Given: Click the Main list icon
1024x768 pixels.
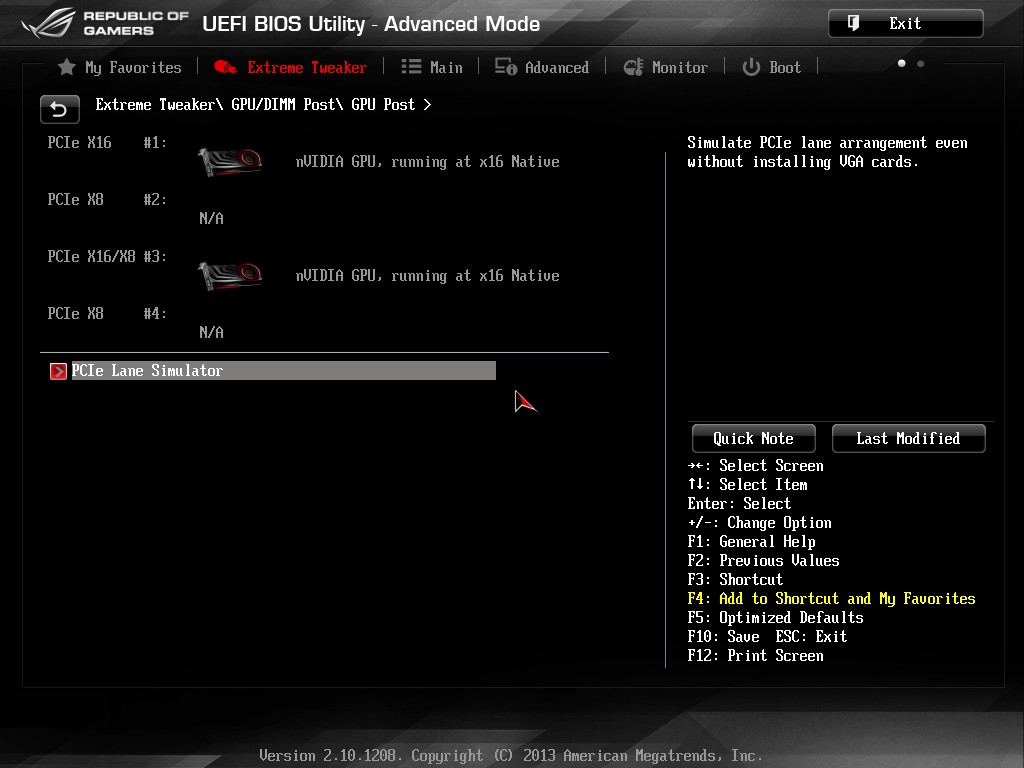Looking at the screenshot, I should tap(411, 67).
